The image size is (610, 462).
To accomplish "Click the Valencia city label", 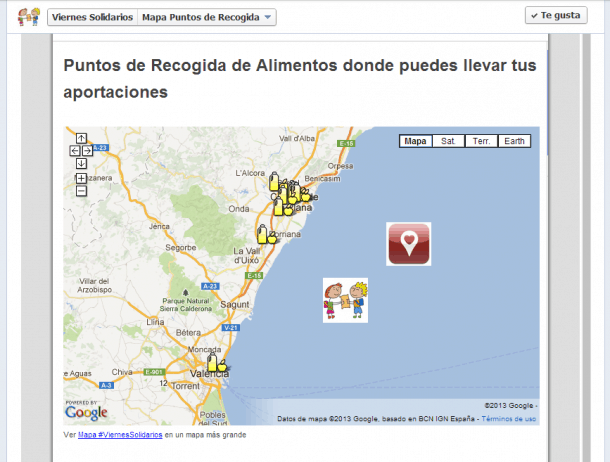I will tap(209, 374).
